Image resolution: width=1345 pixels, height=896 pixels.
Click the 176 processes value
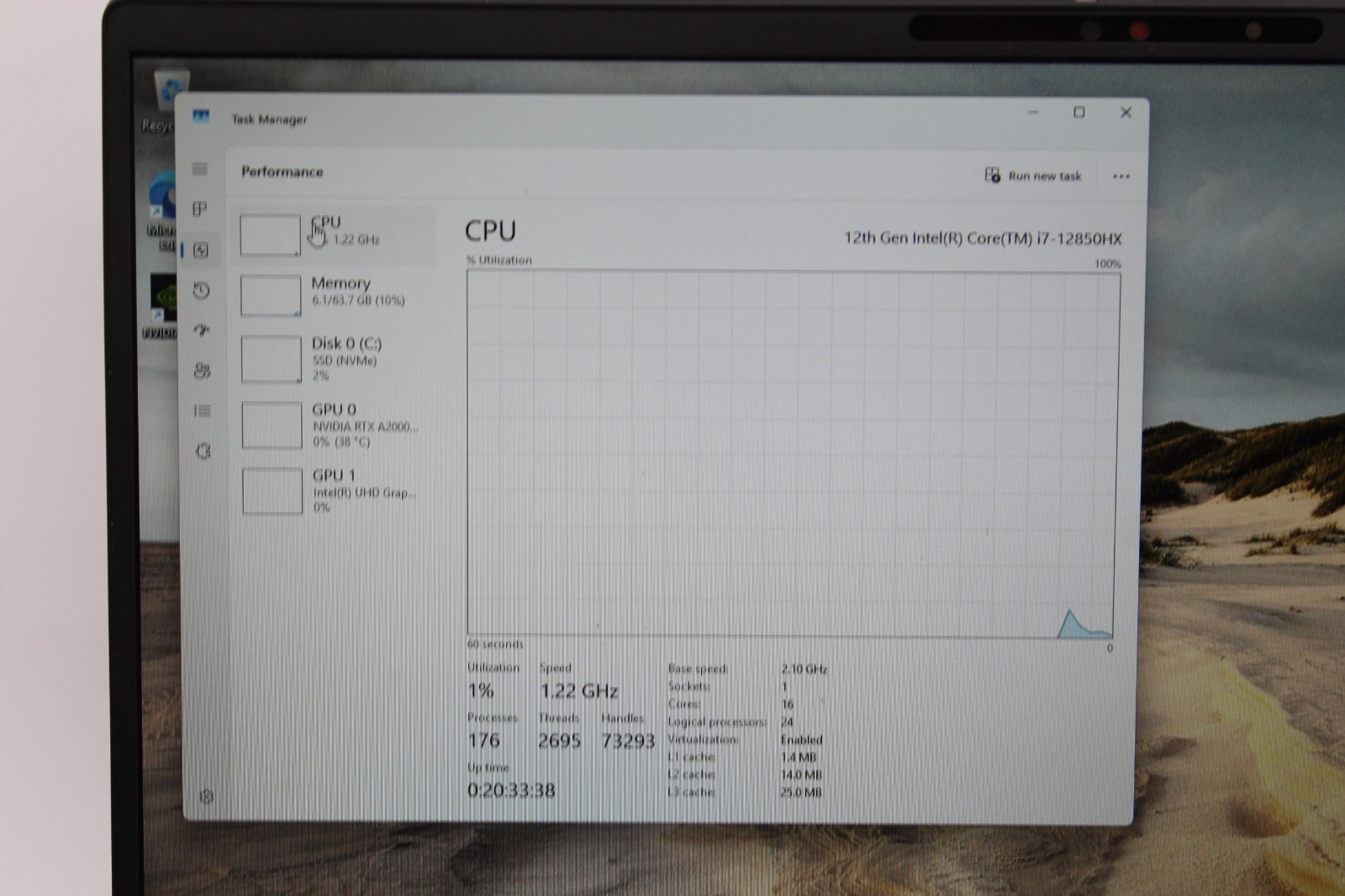tap(484, 741)
